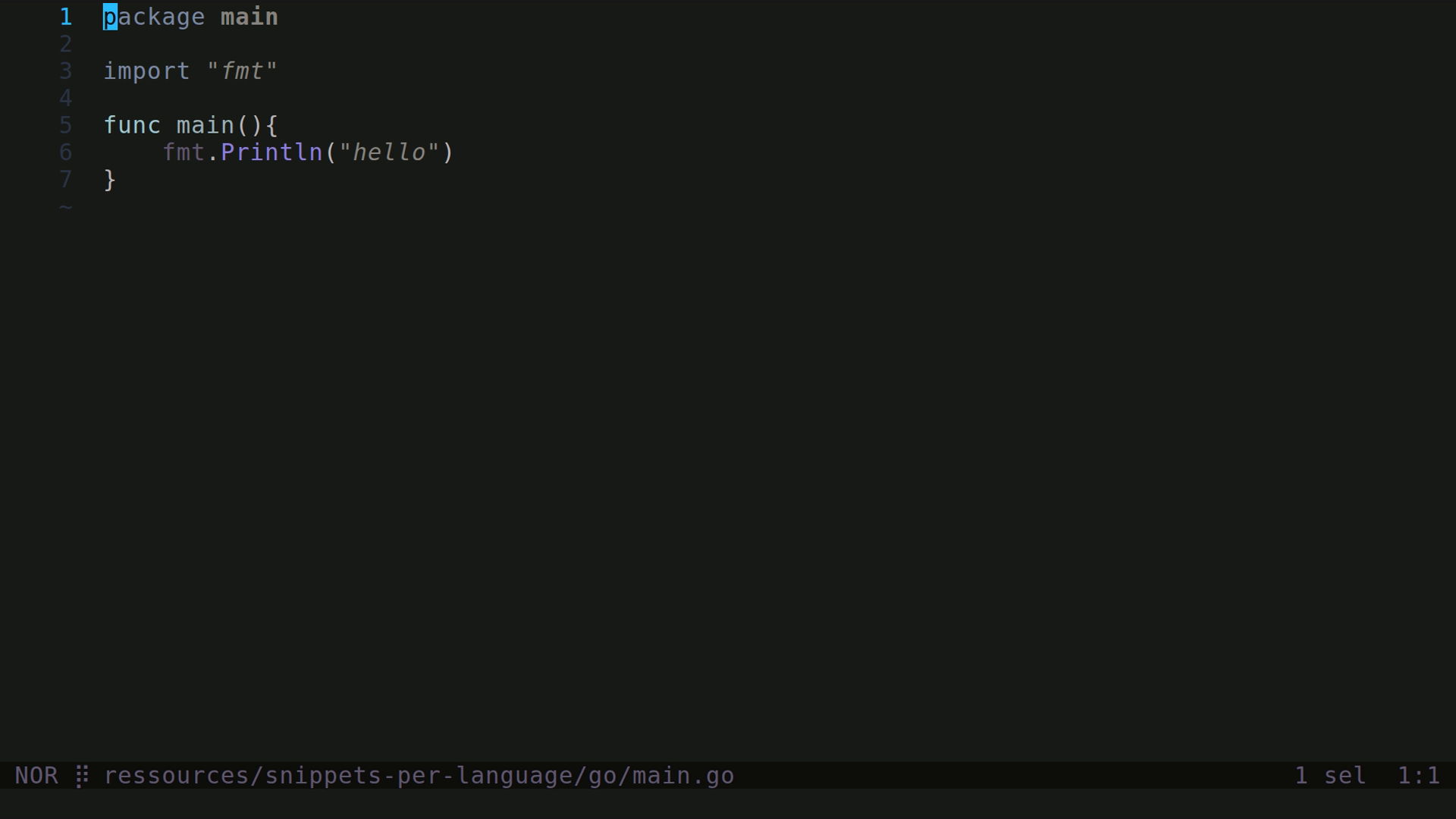The width and height of the screenshot is (1456, 819).
Task: Click the tilde end-of-buffer marker
Action: (x=66, y=207)
